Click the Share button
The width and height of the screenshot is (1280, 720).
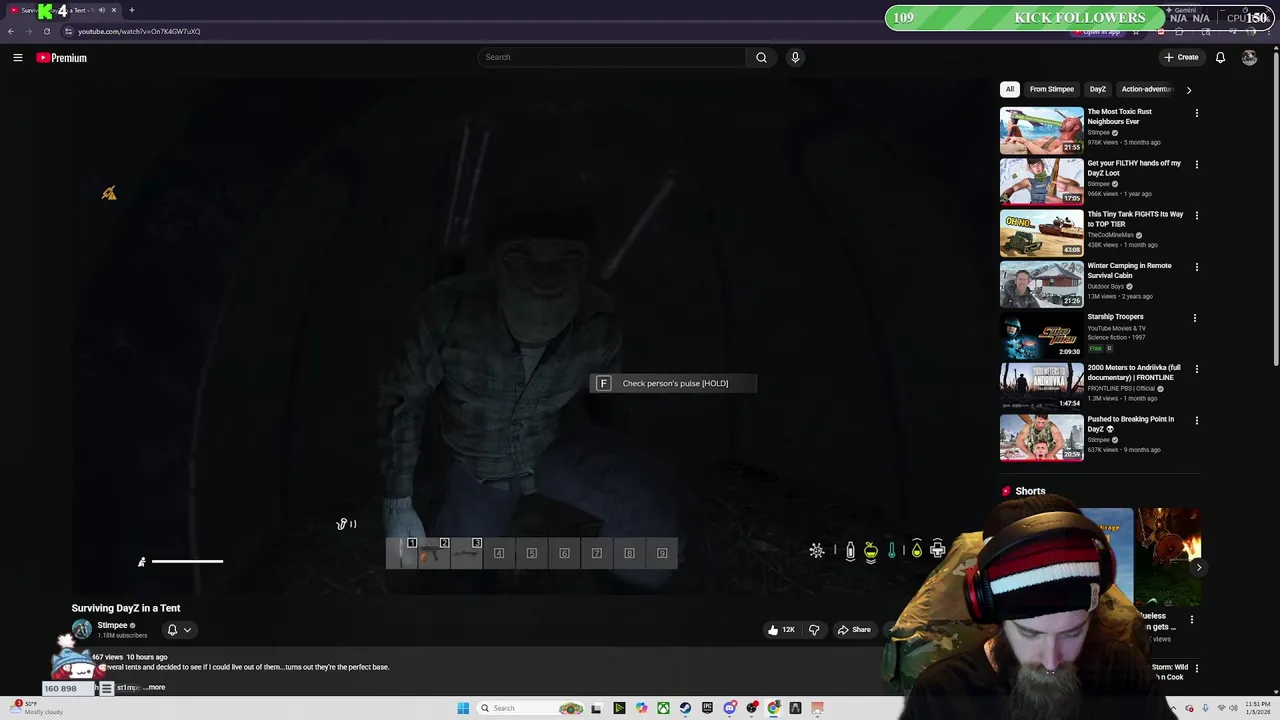pos(853,630)
